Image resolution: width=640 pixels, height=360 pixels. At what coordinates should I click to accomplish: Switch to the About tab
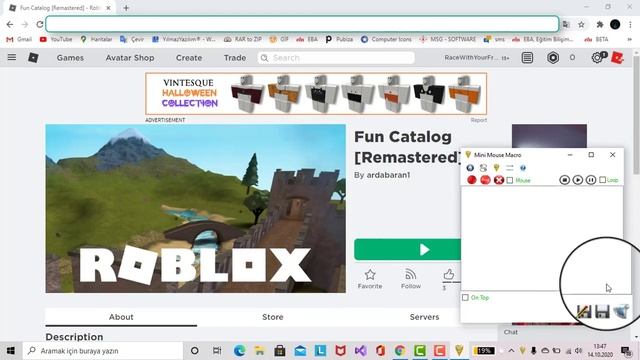coord(121,317)
